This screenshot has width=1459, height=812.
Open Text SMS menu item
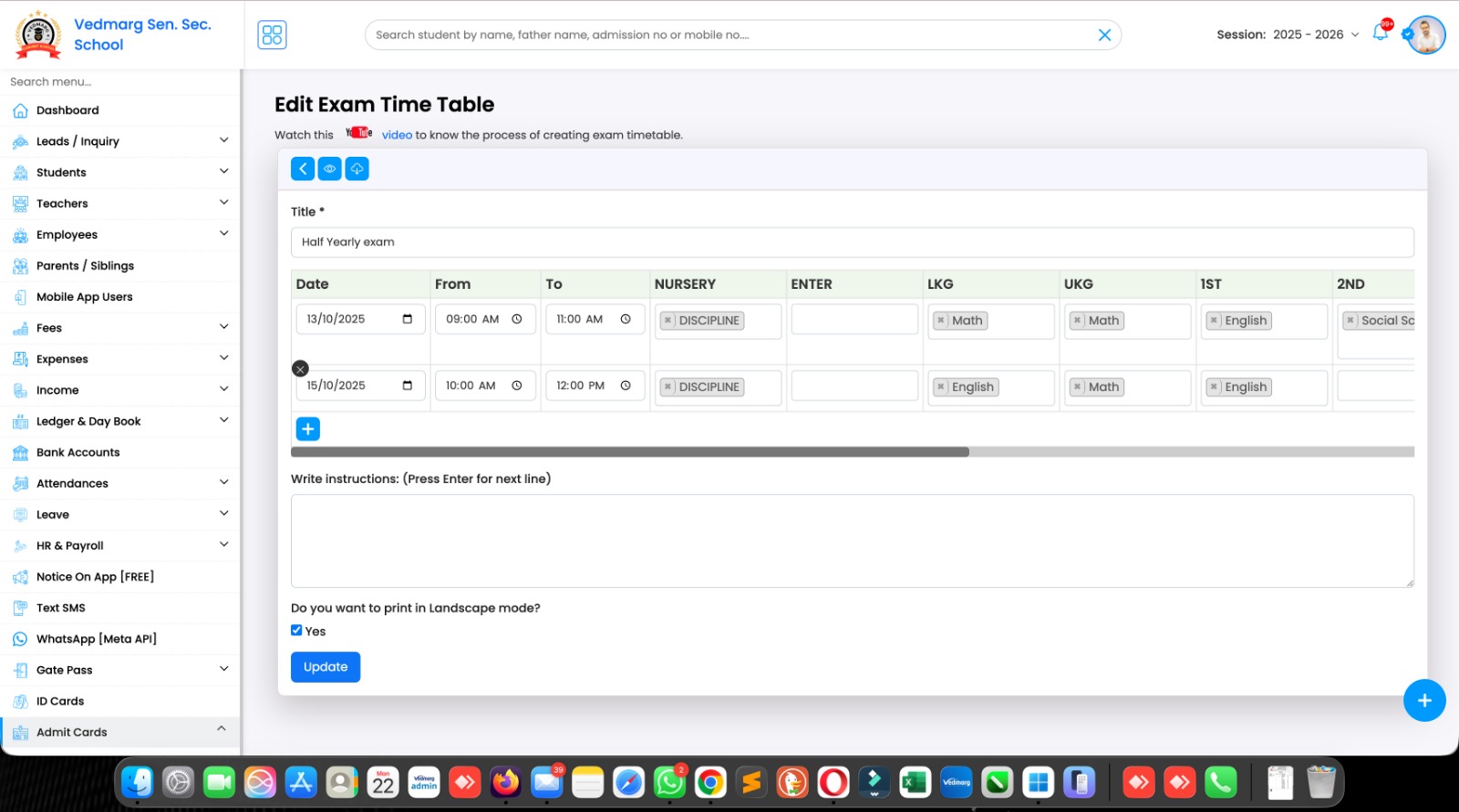[120, 608]
